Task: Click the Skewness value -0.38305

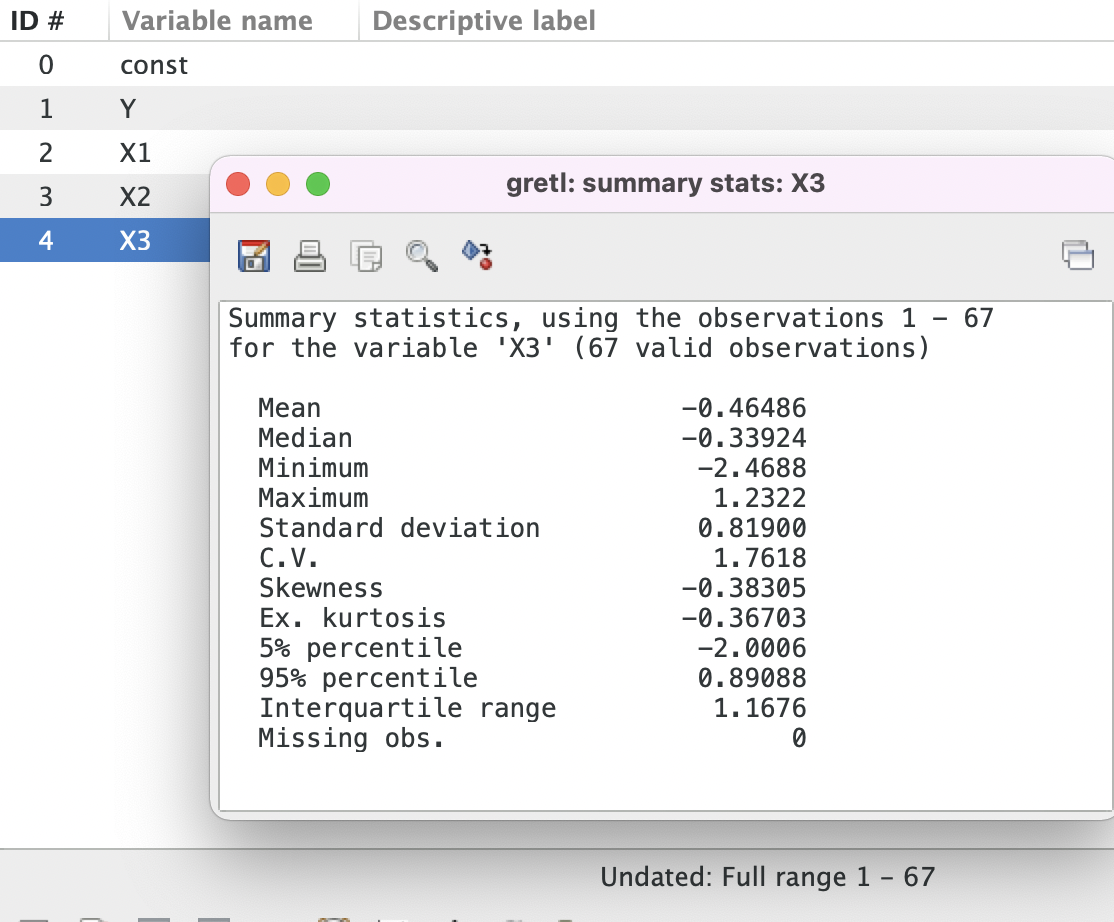Action: [744, 588]
